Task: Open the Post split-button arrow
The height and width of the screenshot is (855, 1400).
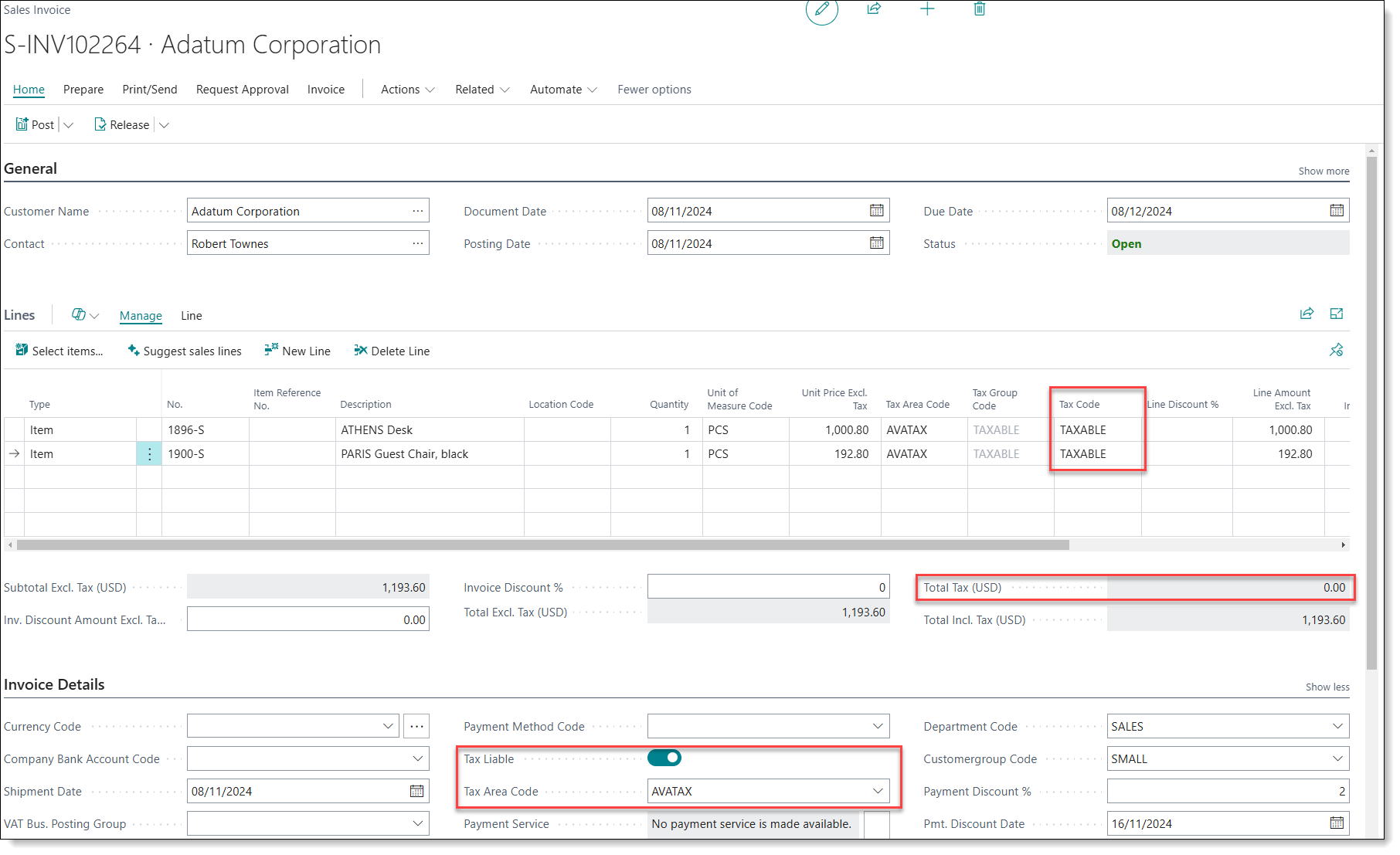Action: tap(69, 125)
